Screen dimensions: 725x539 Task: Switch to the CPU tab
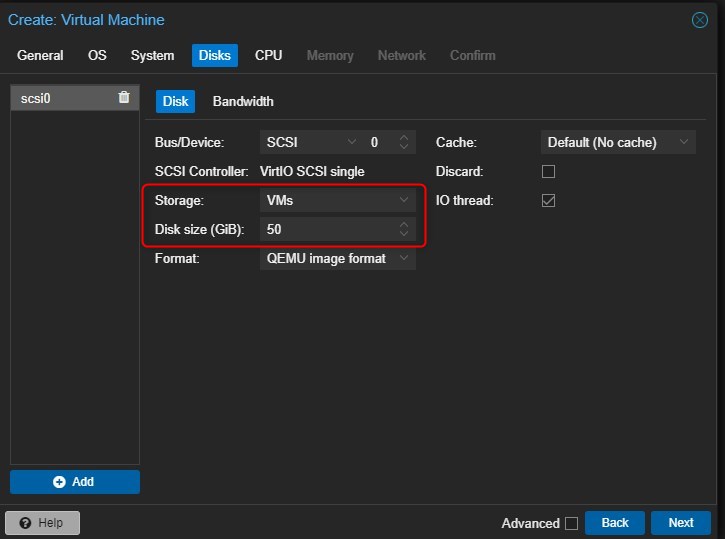[x=268, y=56]
